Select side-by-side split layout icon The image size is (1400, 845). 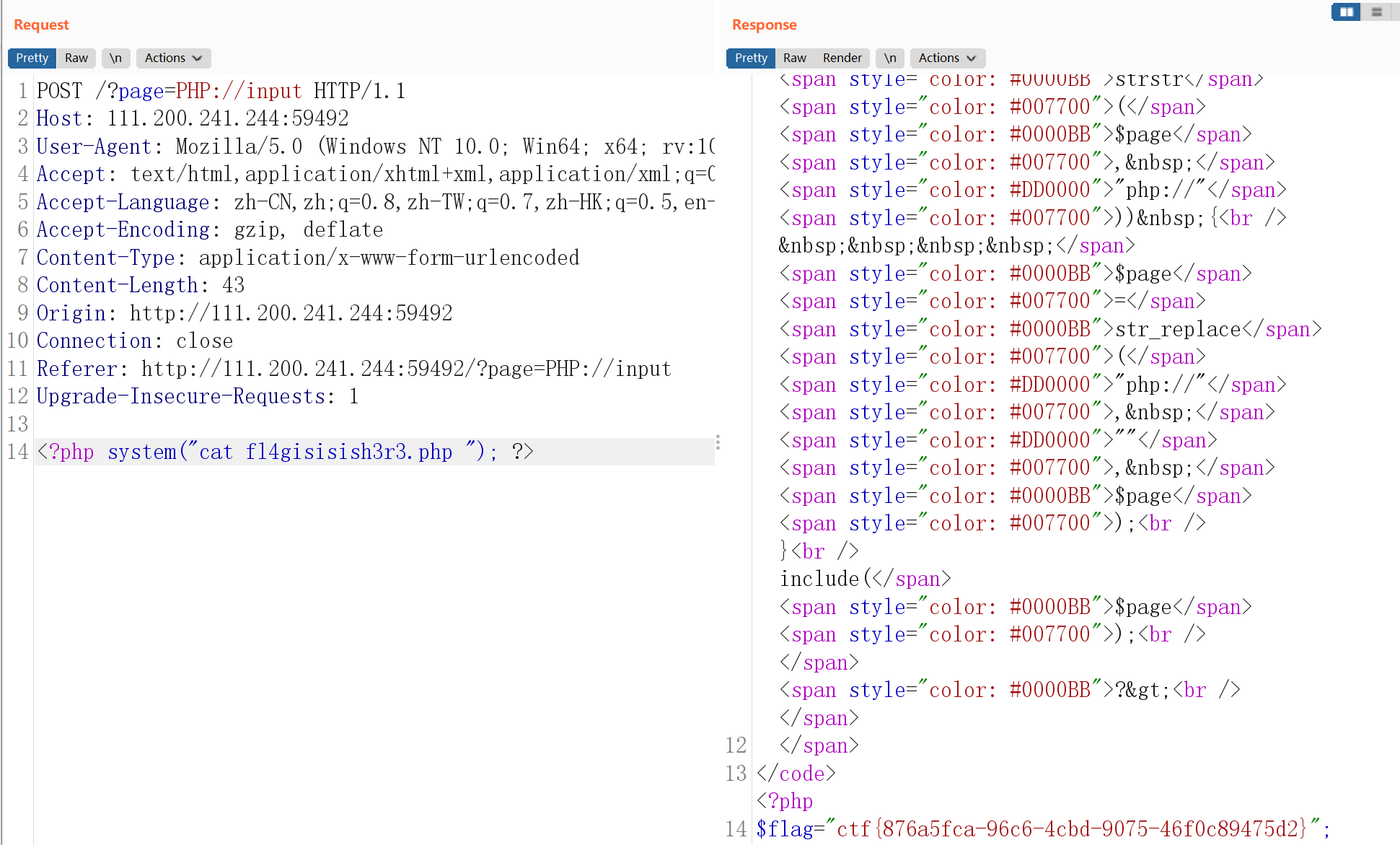click(x=1346, y=12)
